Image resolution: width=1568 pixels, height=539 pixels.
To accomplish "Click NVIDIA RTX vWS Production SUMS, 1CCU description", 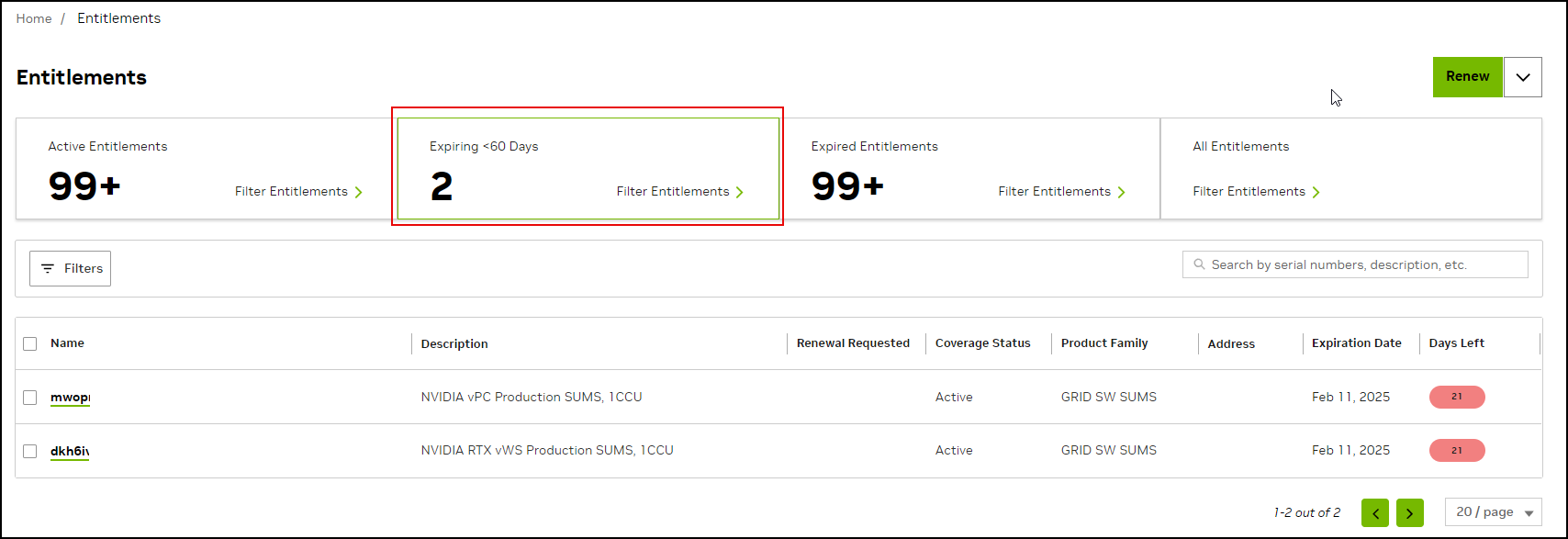I will click(x=547, y=450).
